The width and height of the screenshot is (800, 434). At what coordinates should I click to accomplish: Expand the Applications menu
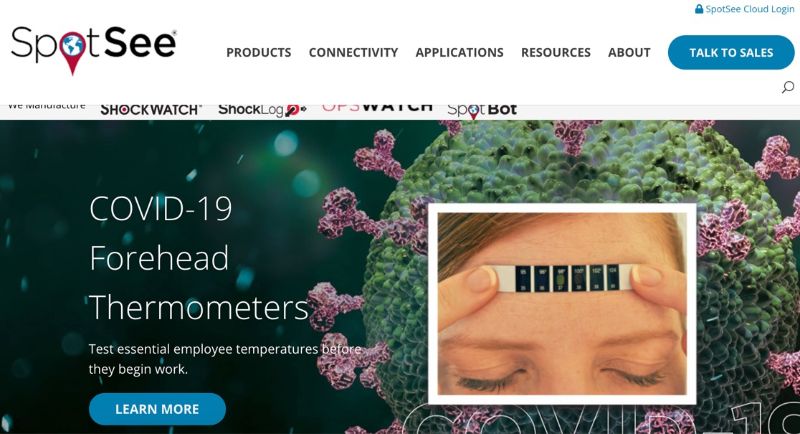(x=459, y=53)
